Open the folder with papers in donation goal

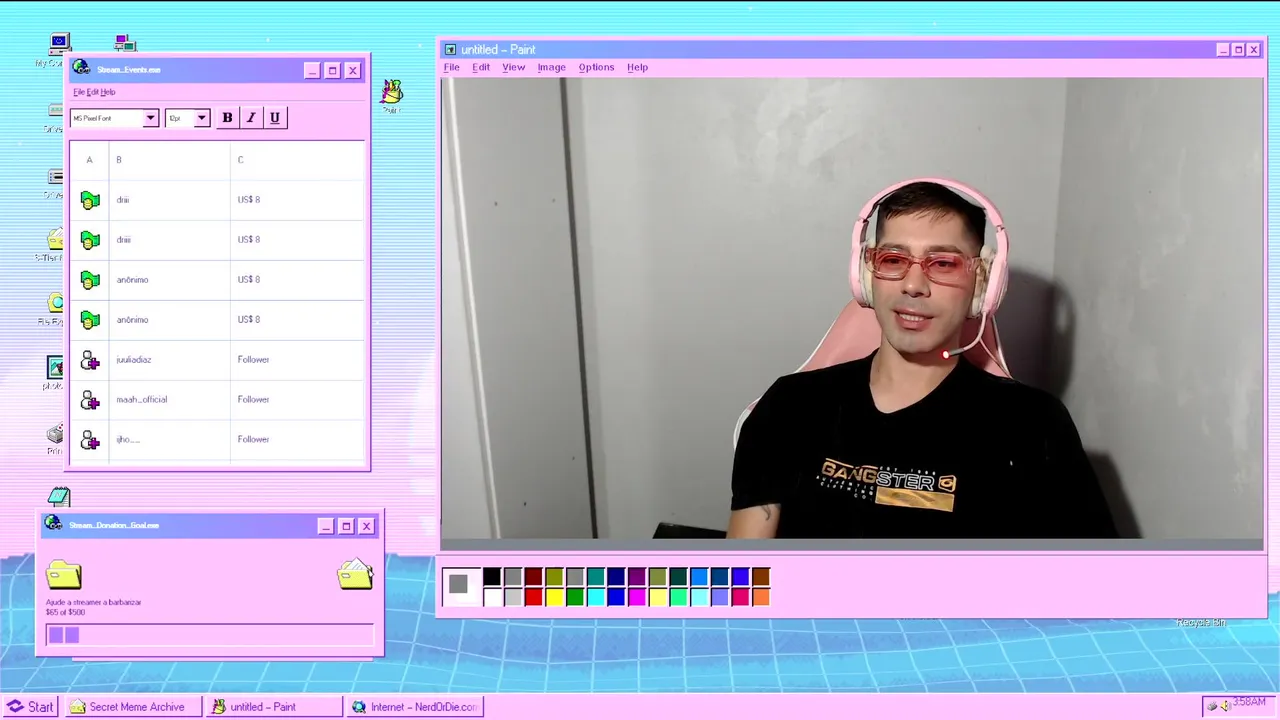[x=355, y=573]
